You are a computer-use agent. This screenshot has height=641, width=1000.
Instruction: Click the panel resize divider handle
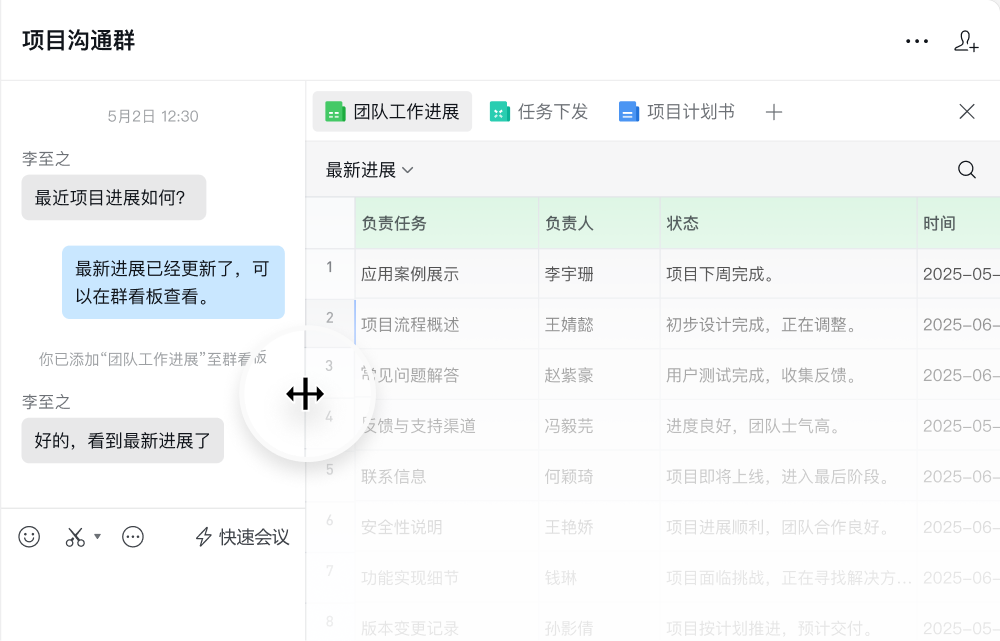[x=305, y=394]
